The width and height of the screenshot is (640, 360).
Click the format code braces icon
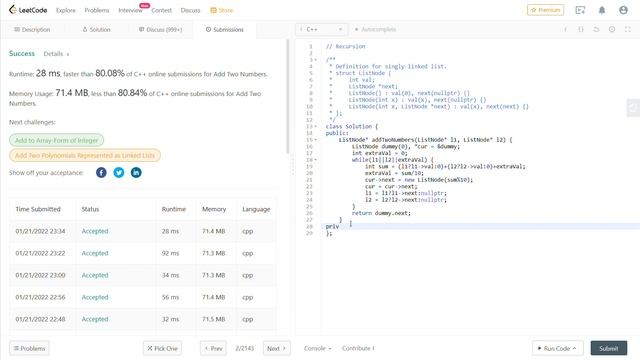coord(581,29)
